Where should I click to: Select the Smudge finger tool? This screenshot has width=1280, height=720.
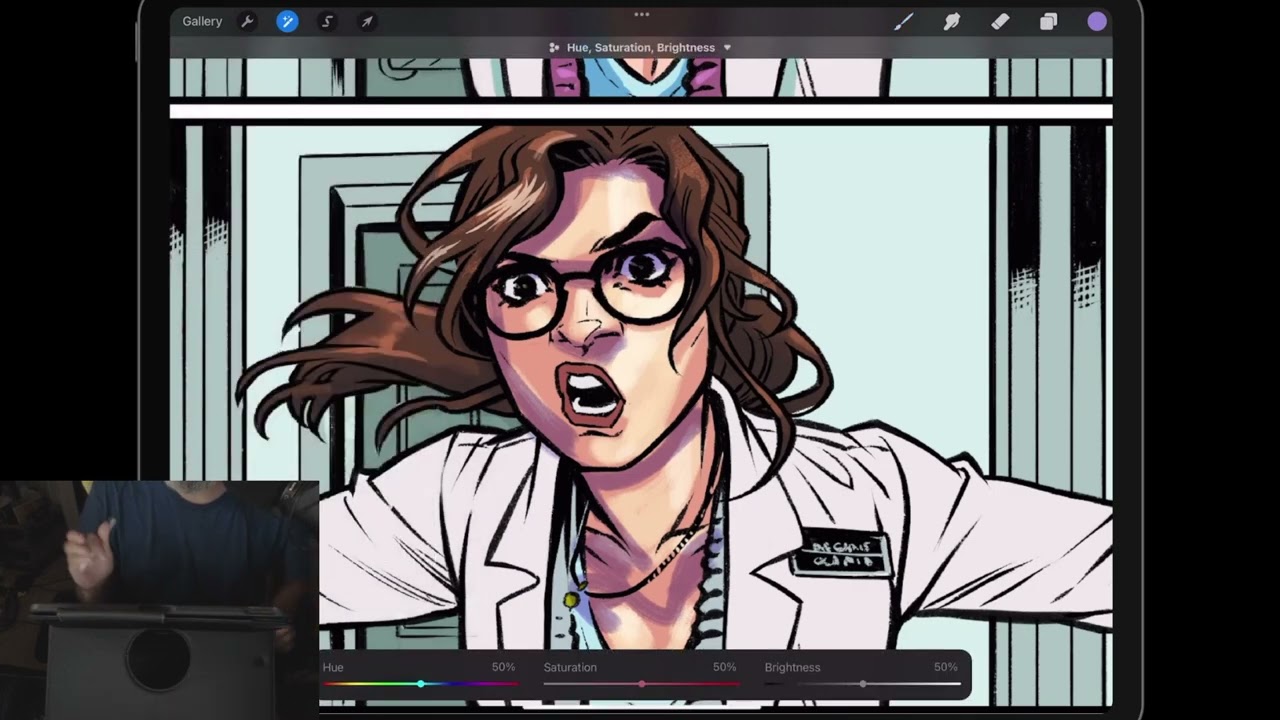pos(951,21)
